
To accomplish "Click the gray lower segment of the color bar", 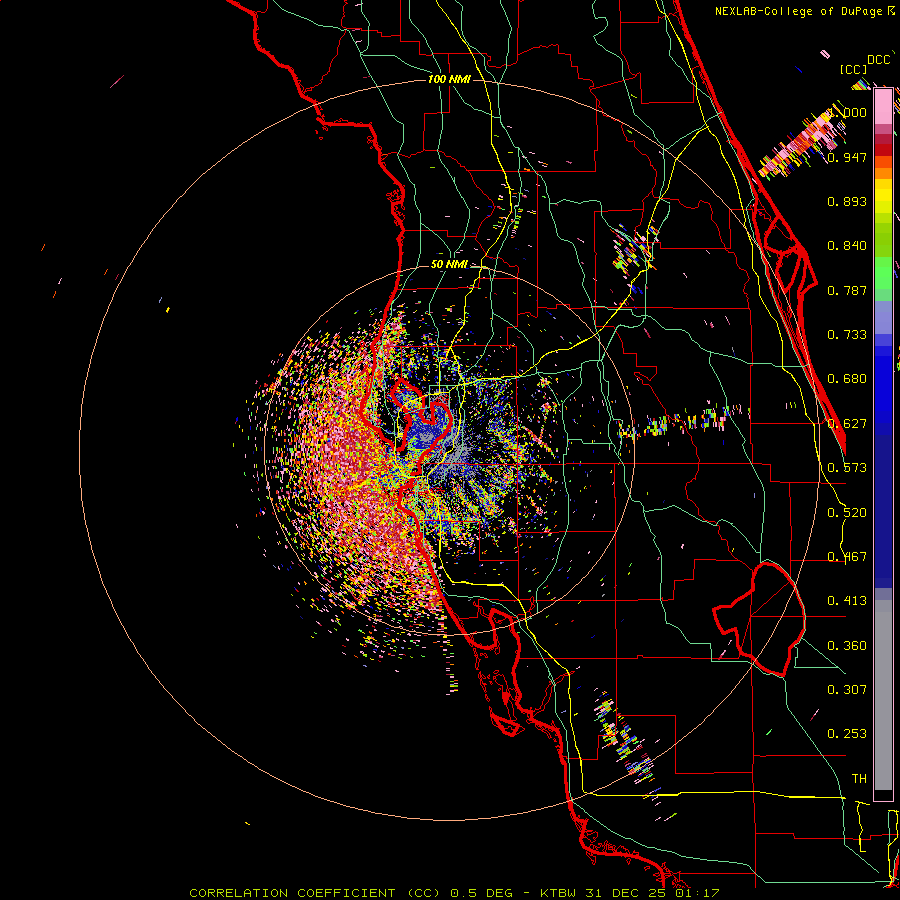I will tap(883, 695).
